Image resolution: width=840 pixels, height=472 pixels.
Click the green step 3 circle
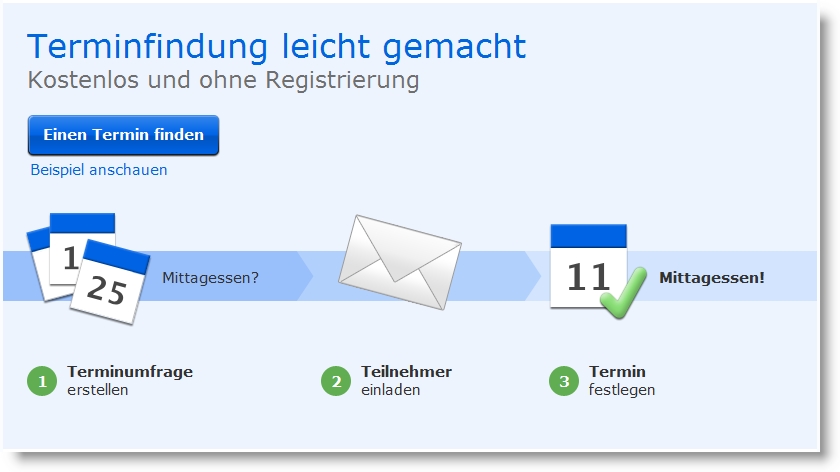click(564, 381)
